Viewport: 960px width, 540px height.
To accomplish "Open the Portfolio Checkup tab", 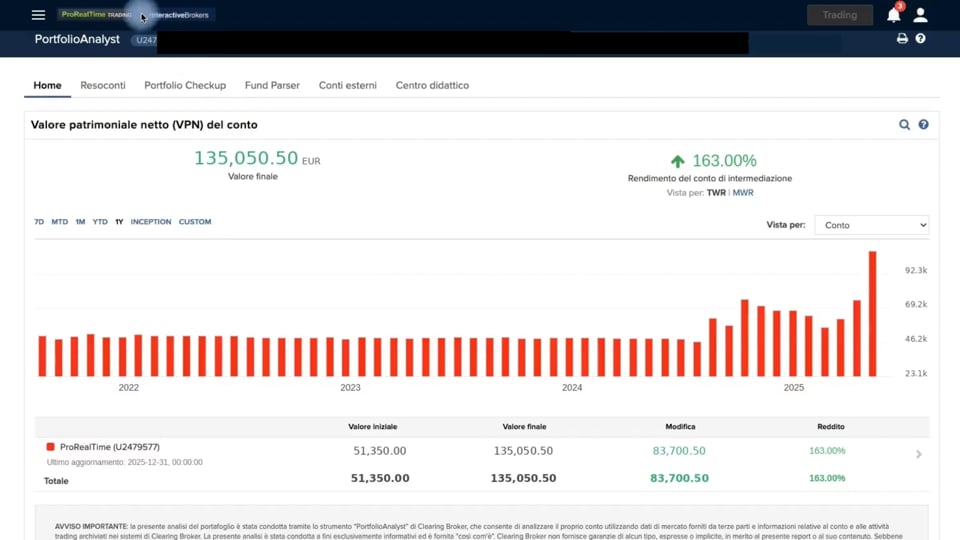I will pos(185,86).
